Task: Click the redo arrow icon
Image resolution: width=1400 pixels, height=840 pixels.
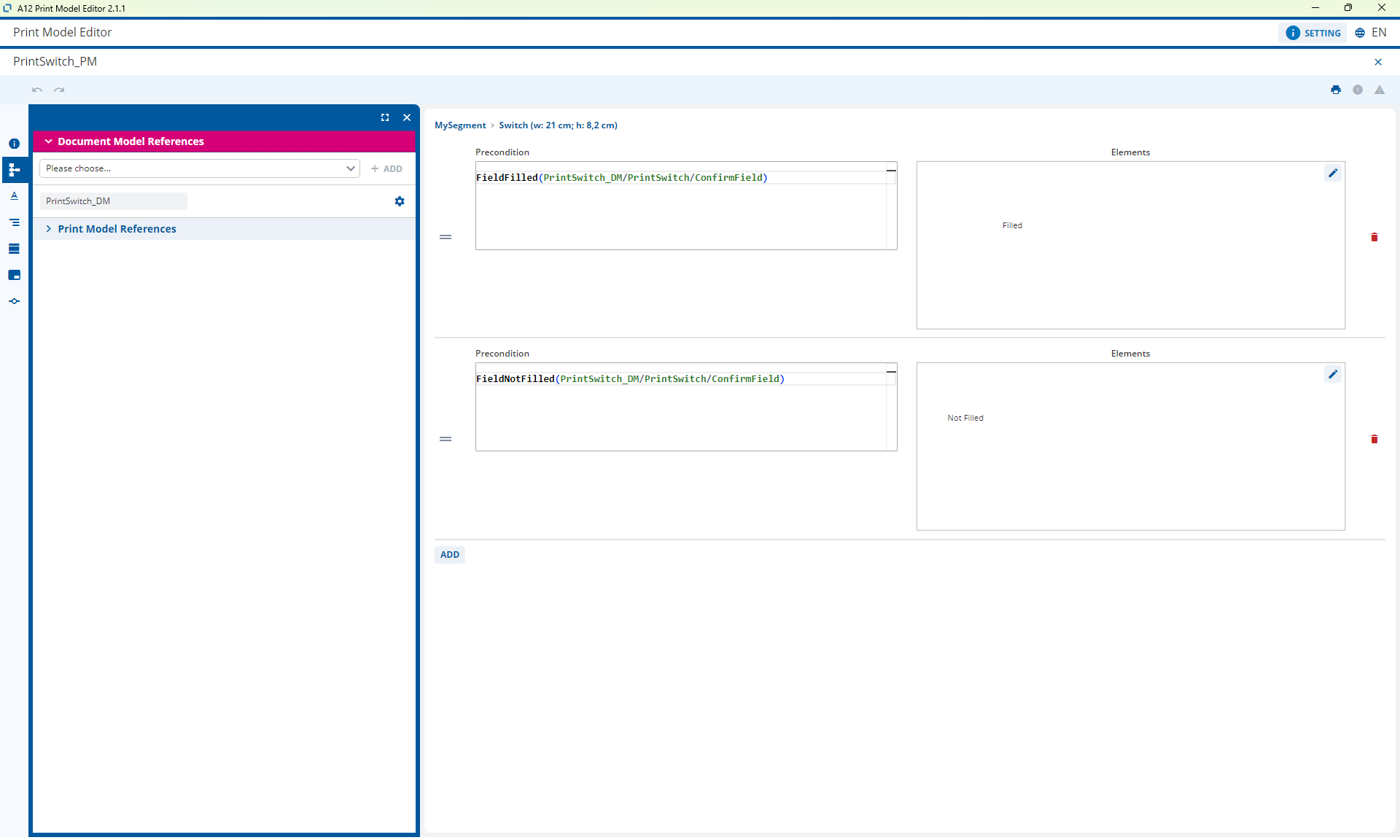Action: click(x=59, y=90)
